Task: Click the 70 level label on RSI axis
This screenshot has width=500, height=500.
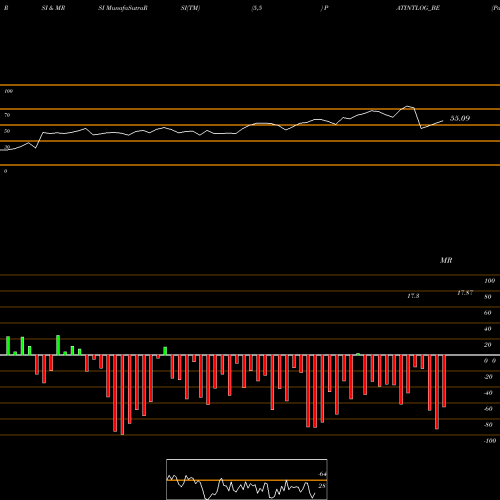Action: (x=7, y=115)
